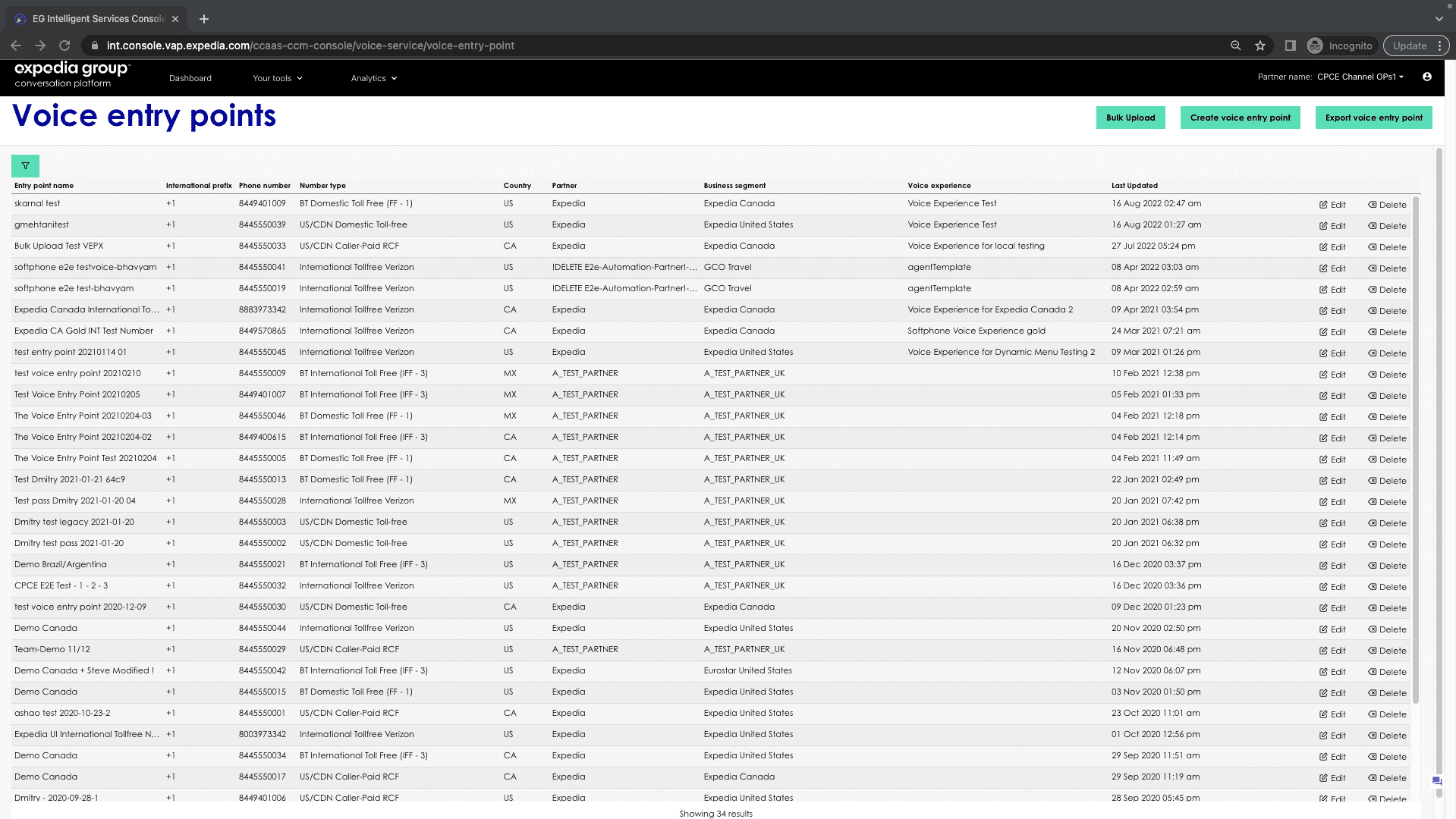1456x819 pixels.
Task: Click the Expedia Group logo
Action: (72, 75)
